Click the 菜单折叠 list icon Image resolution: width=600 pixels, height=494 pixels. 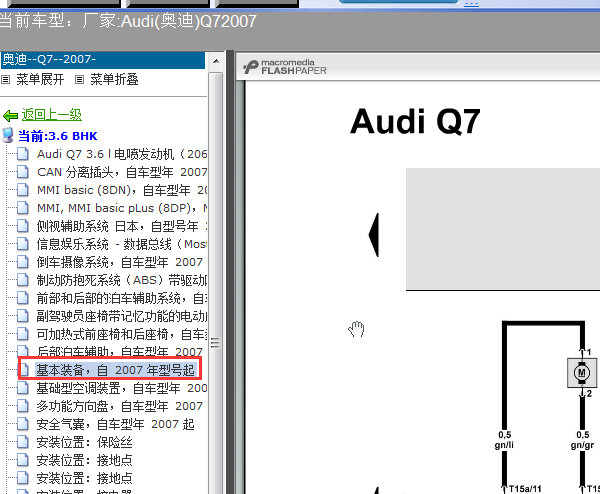point(79,80)
